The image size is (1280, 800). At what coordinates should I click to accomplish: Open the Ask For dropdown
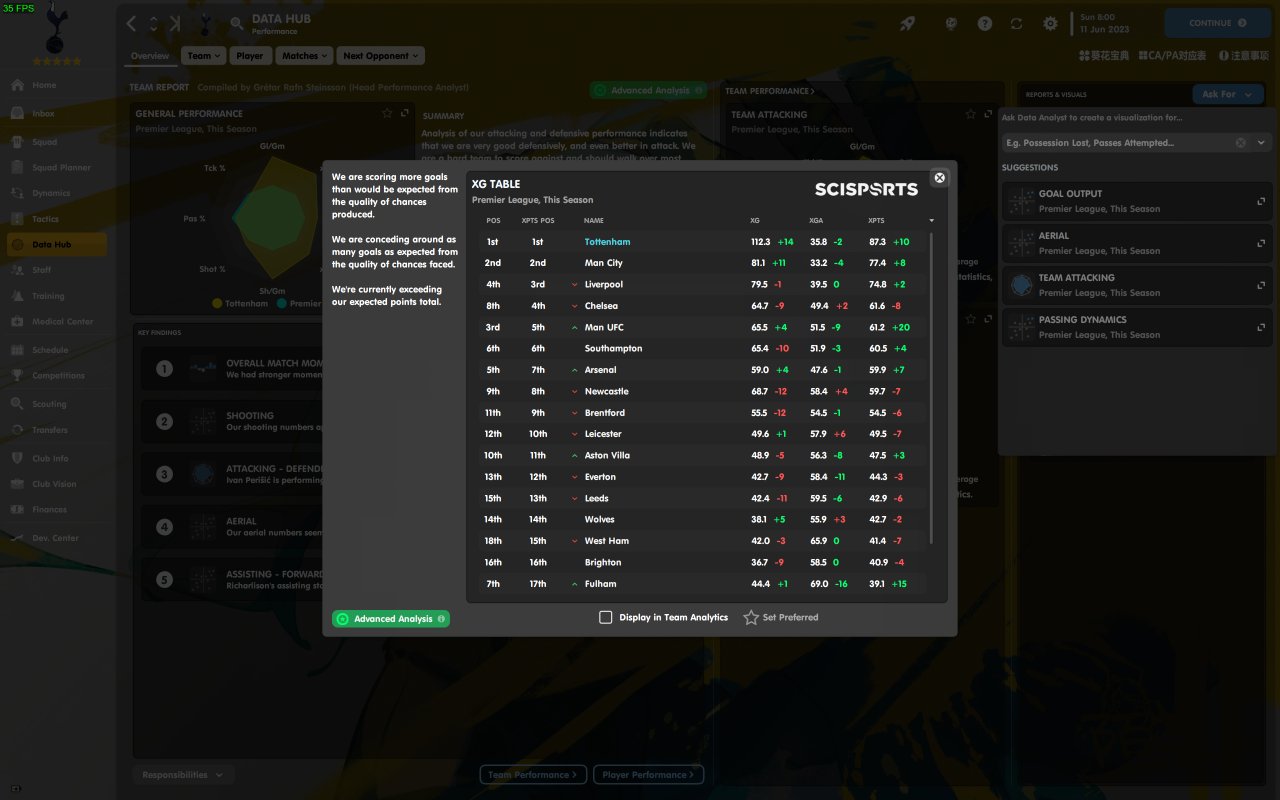point(1228,94)
